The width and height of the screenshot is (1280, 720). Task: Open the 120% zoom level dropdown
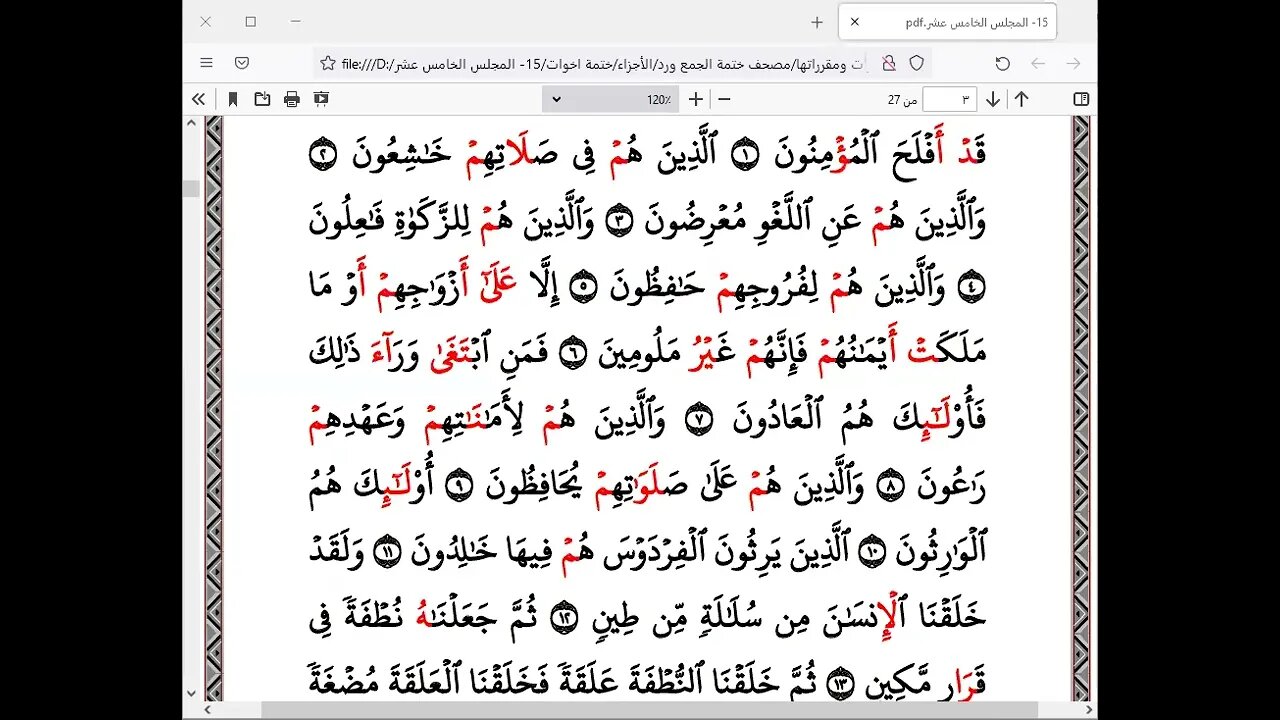pyautogui.click(x=611, y=99)
